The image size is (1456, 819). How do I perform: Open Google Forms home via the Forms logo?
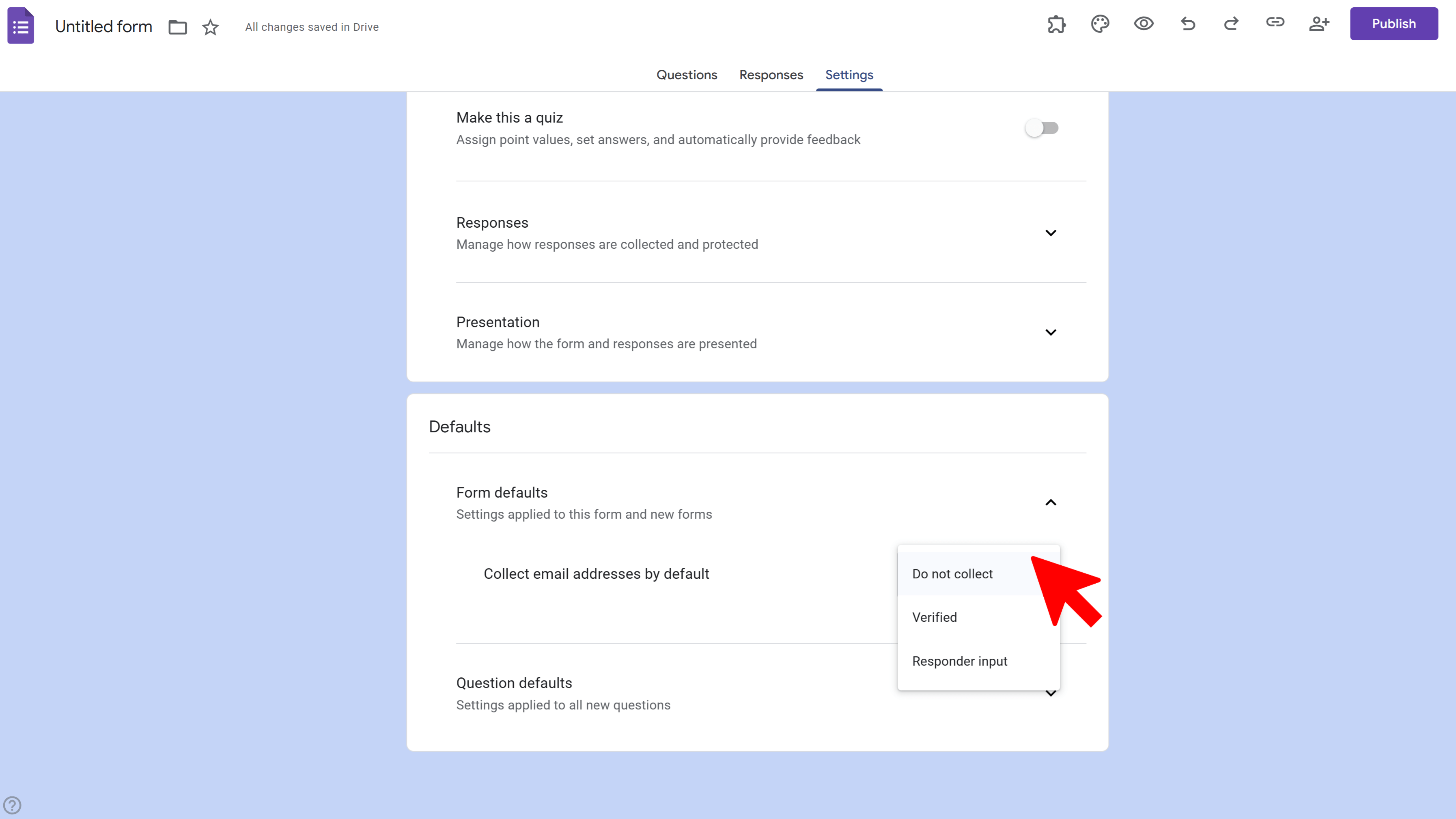click(20, 26)
